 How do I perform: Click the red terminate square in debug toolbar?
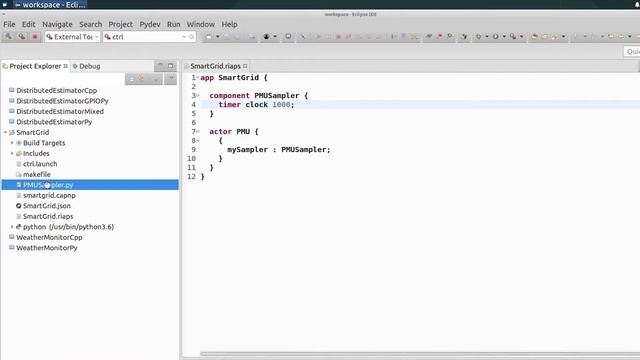point(338,37)
